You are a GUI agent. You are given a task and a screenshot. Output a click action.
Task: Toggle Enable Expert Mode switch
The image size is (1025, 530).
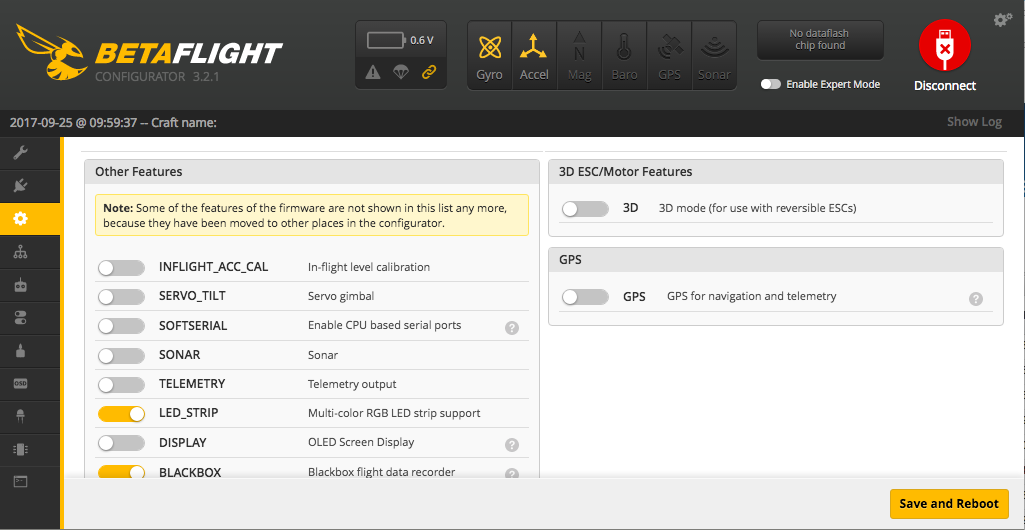tap(771, 84)
